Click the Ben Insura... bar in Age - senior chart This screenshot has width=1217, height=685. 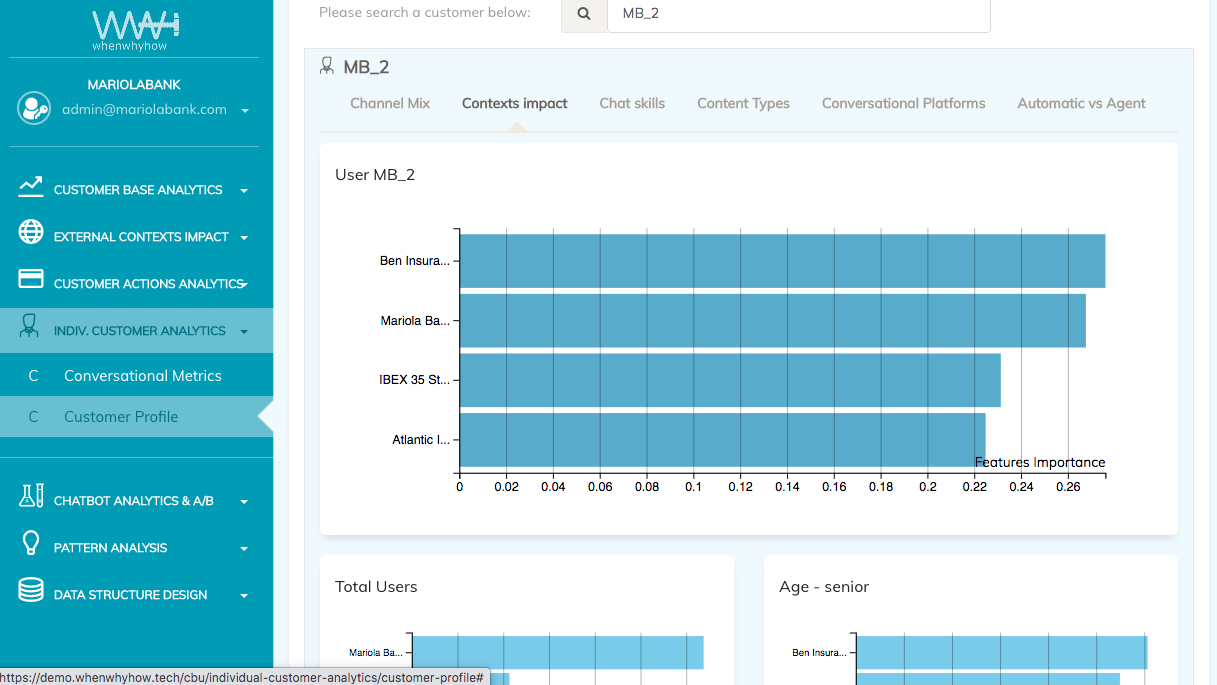tap(1002, 653)
